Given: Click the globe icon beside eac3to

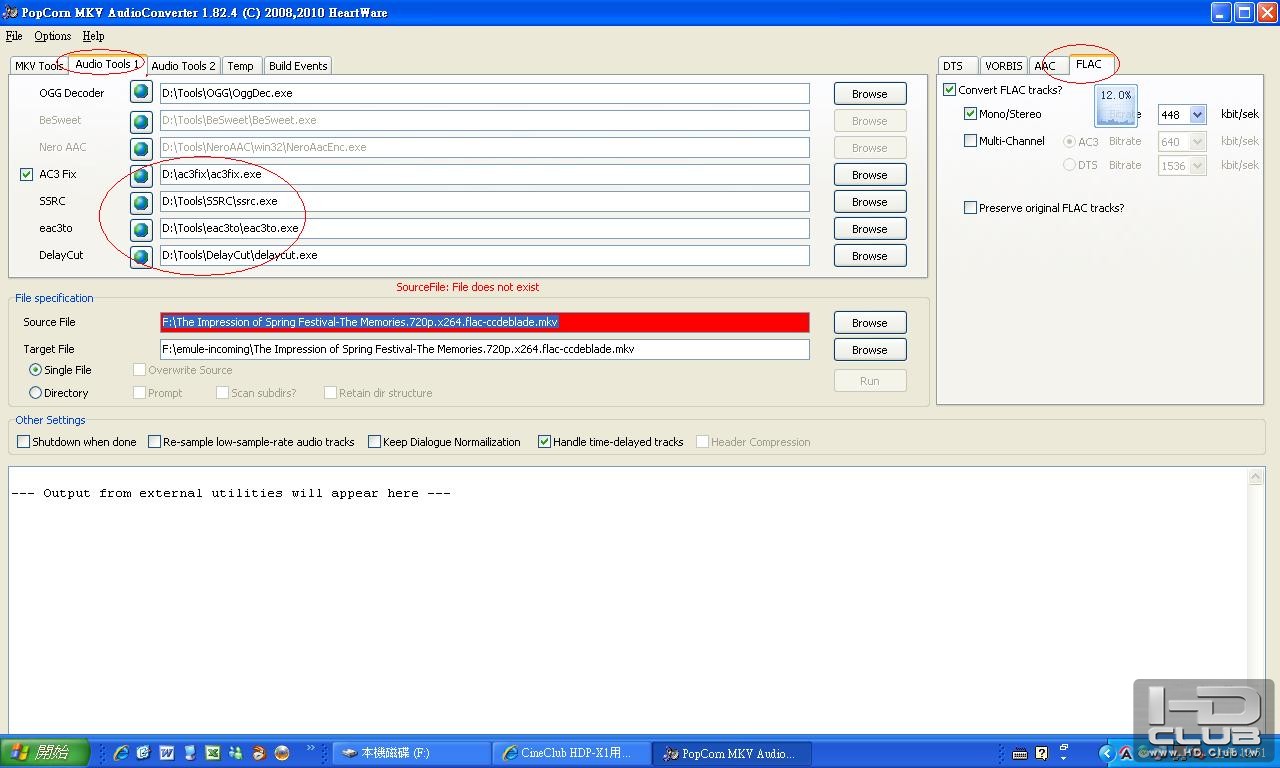Looking at the screenshot, I should [x=141, y=228].
